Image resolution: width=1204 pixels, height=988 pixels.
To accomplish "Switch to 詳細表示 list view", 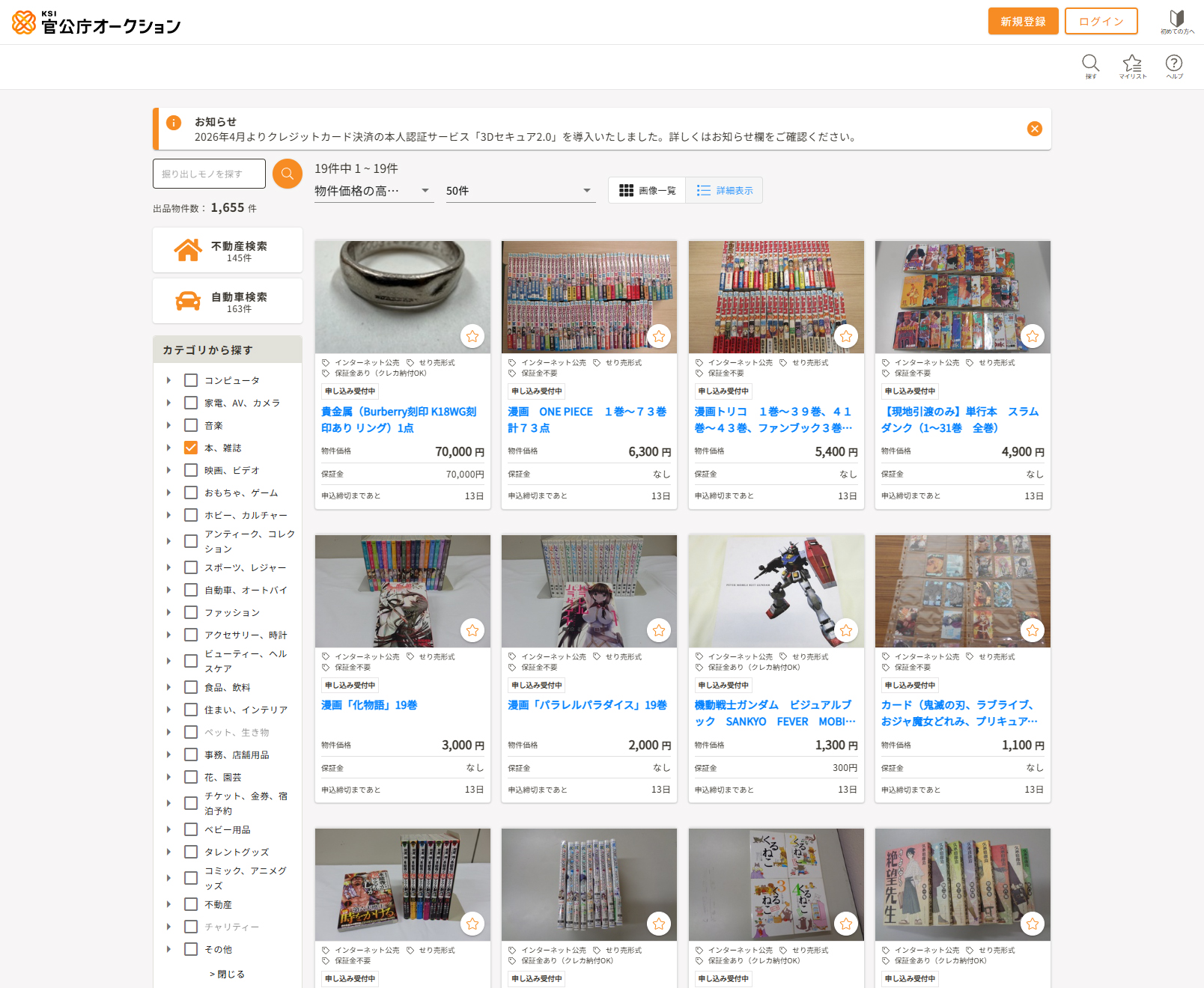I will click(724, 190).
